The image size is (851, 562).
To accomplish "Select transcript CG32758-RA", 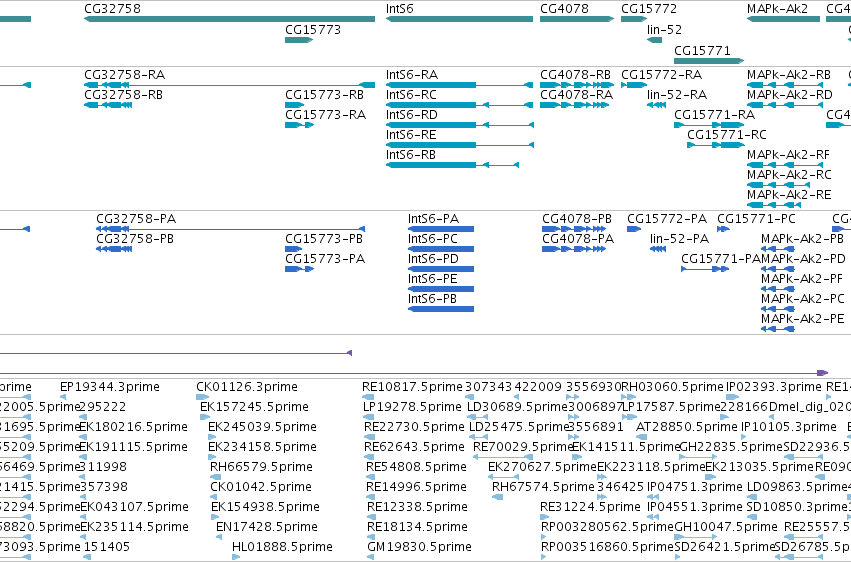I will point(230,85).
